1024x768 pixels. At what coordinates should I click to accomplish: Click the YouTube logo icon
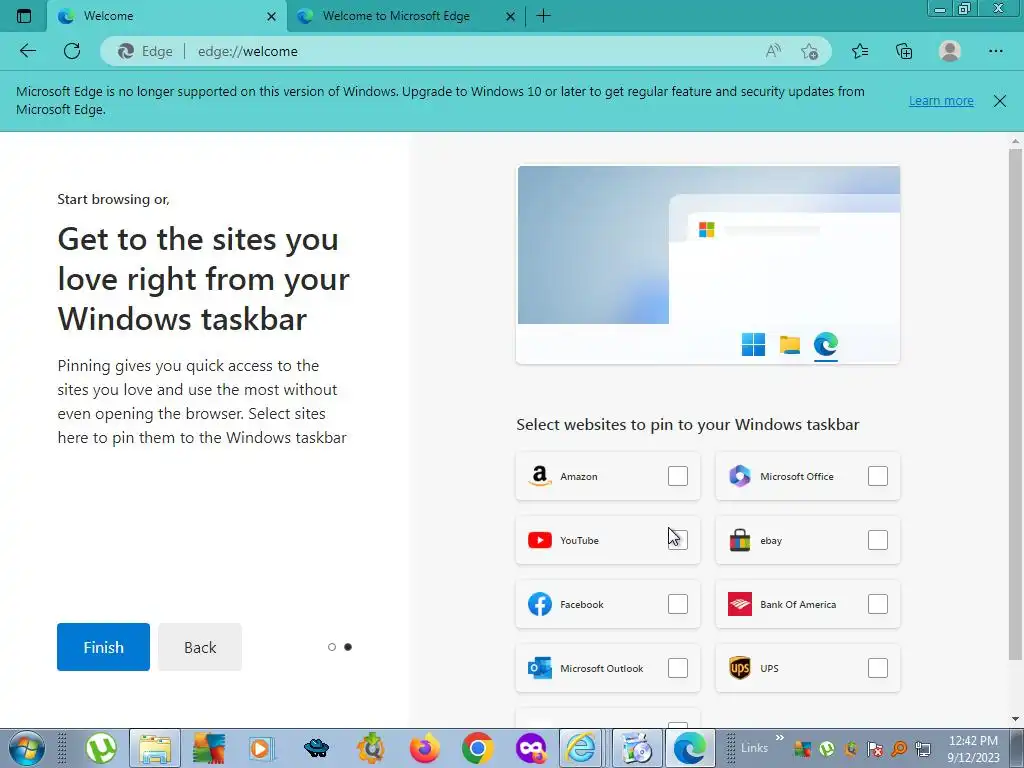pos(539,540)
